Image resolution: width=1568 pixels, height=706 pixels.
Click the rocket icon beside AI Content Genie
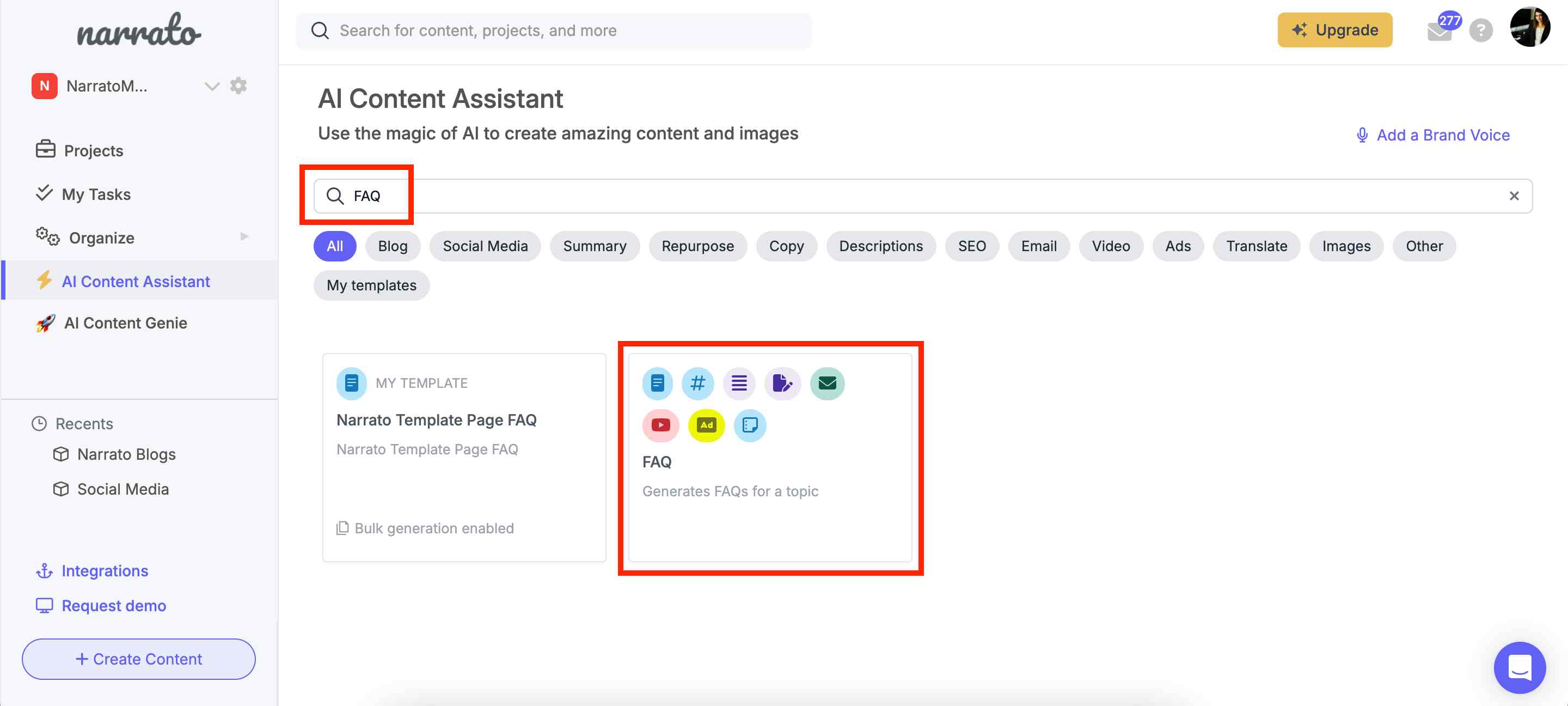click(46, 323)
